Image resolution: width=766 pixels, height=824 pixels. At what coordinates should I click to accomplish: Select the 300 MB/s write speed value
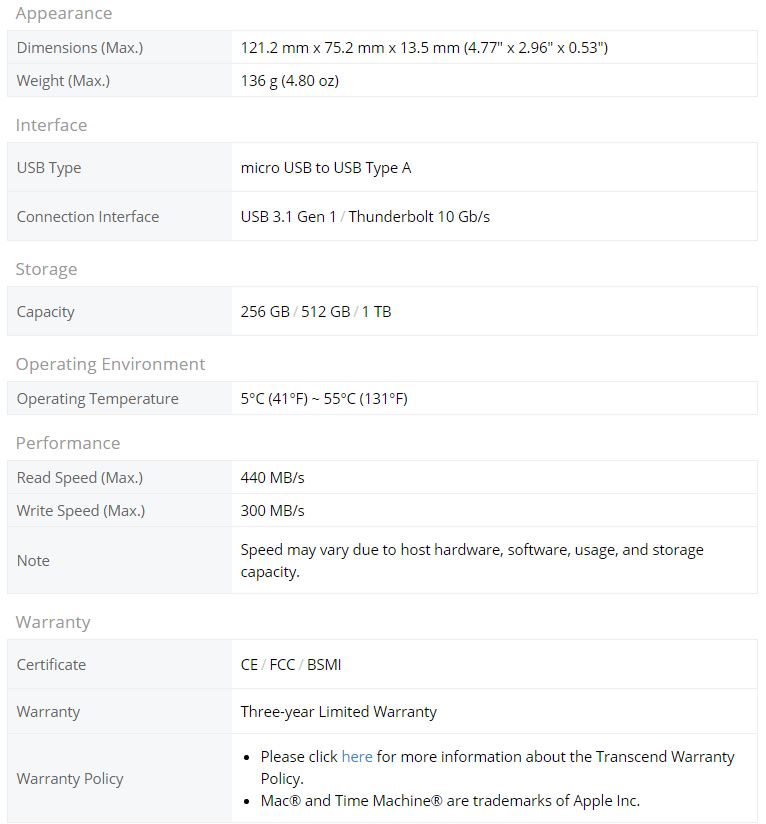[272, 510]
